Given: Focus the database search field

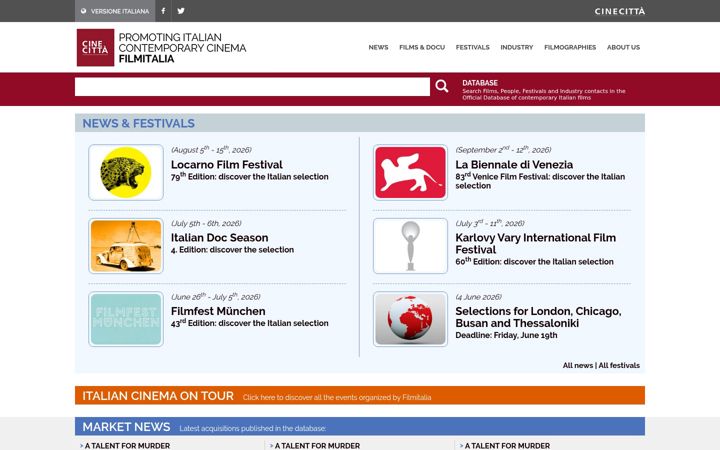Looking at the screenshot, I should click(x=252, y=87).
